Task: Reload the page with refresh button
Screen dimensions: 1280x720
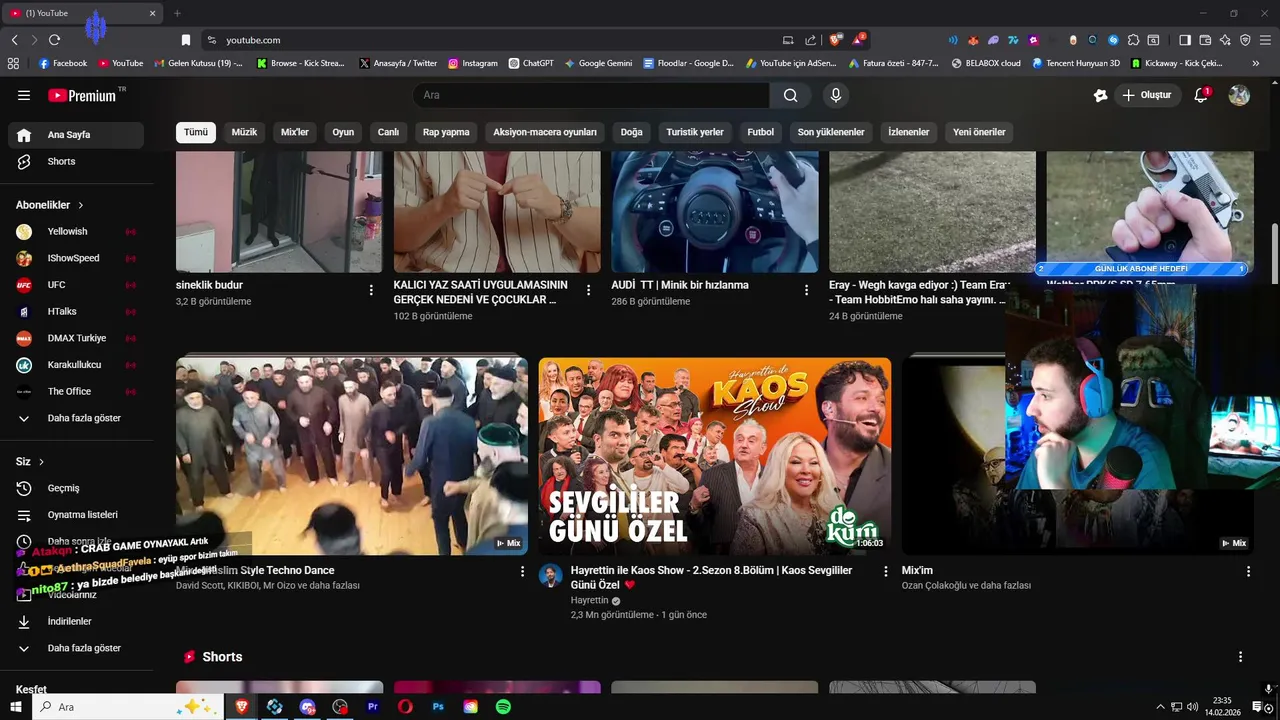Action: [x=54, y=40]
